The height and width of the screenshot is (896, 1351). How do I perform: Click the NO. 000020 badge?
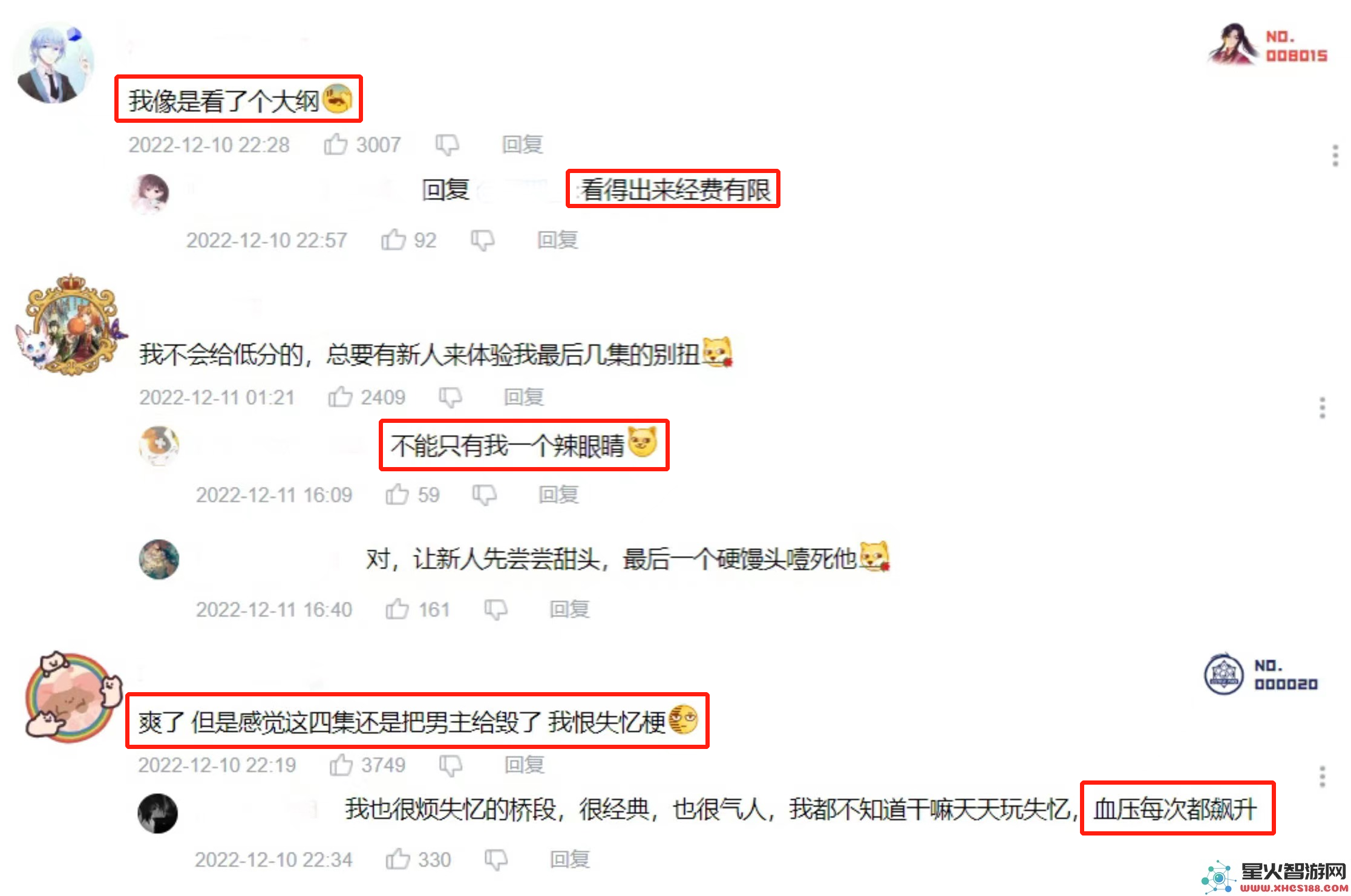[x=1261, y=675]
